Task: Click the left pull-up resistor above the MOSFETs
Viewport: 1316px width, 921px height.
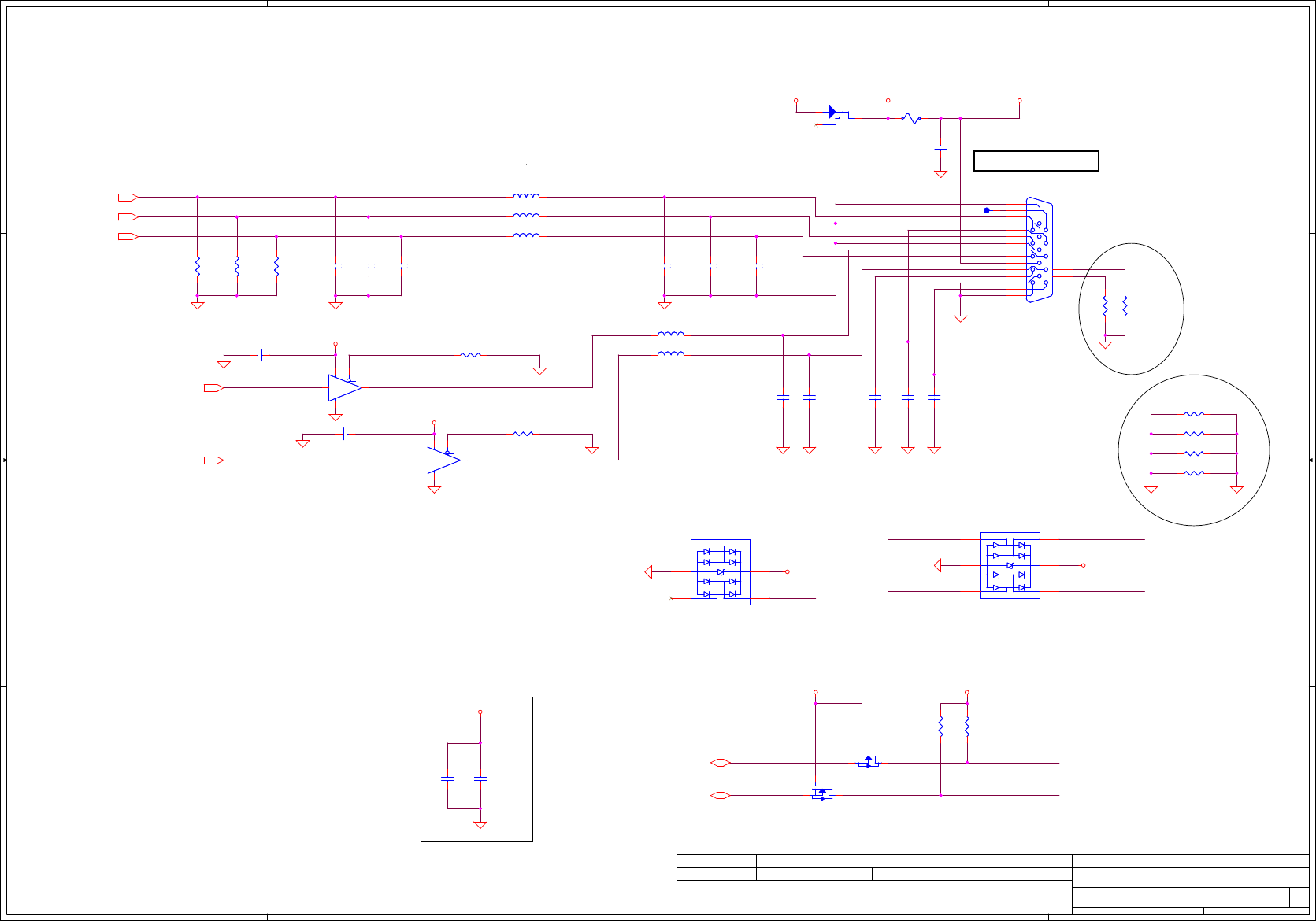Action: point(940,727)
